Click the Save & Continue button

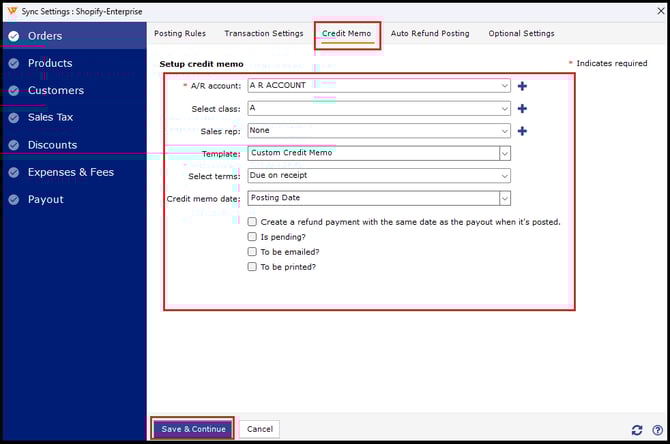(193, 429)
